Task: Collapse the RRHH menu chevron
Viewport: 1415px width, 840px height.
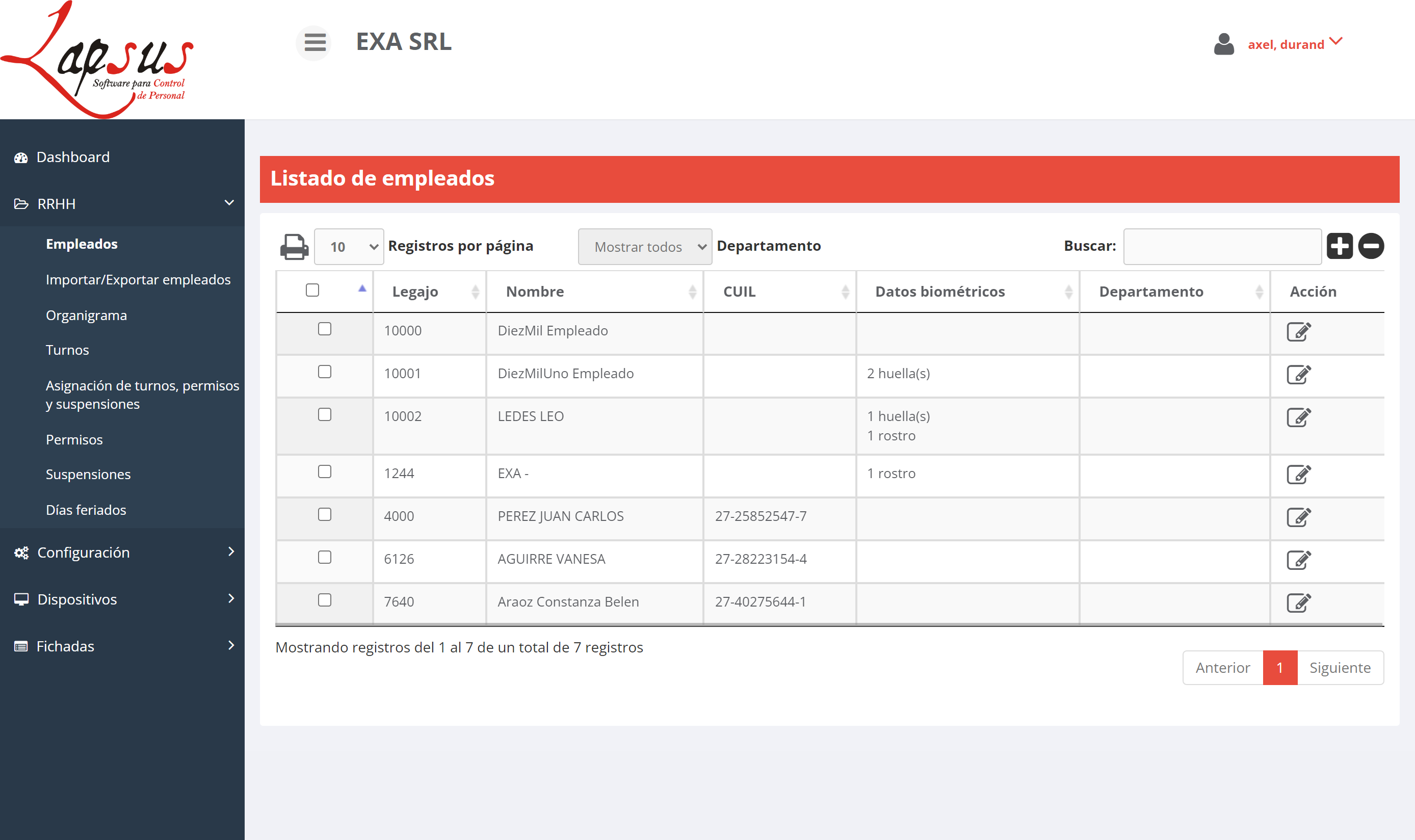Action: [229, 203]
